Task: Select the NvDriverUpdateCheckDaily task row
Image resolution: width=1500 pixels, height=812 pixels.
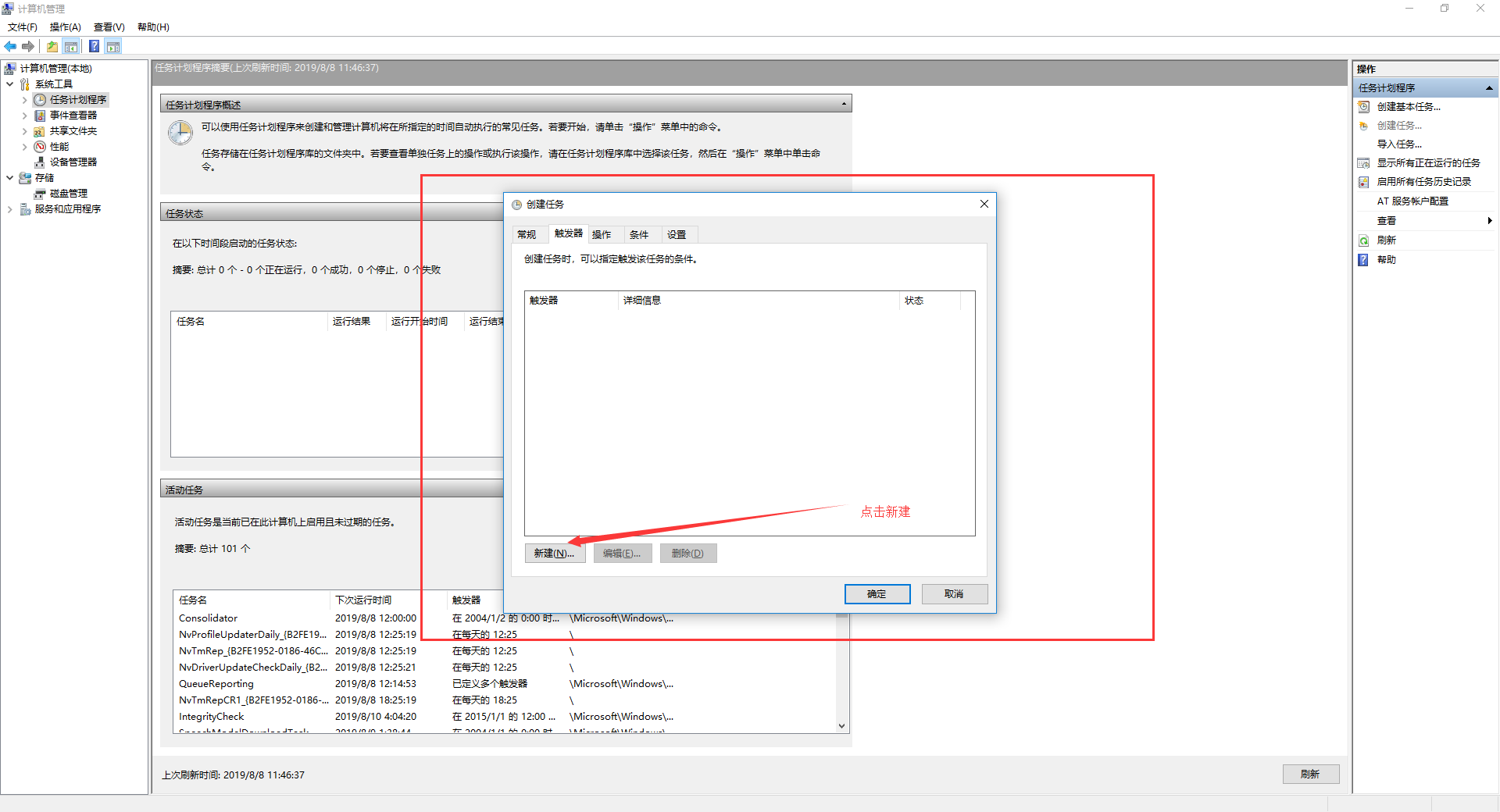Action: 505,668
